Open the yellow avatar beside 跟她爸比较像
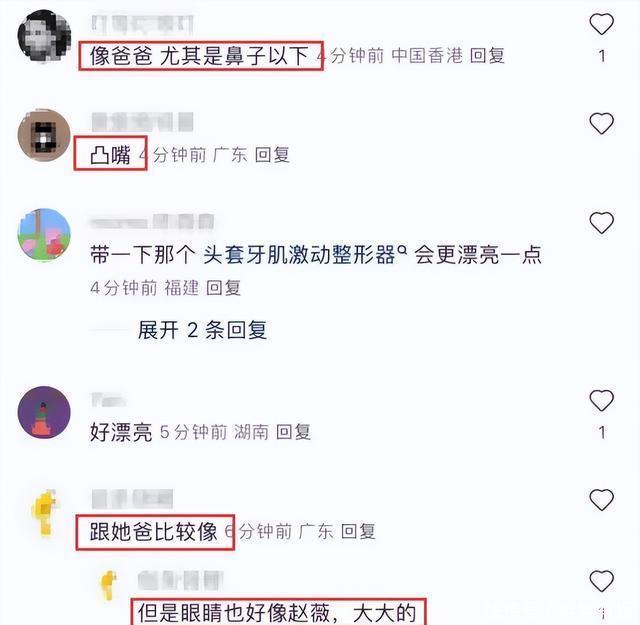Screen dimensions: 640x625 click(x=44, y=512)
